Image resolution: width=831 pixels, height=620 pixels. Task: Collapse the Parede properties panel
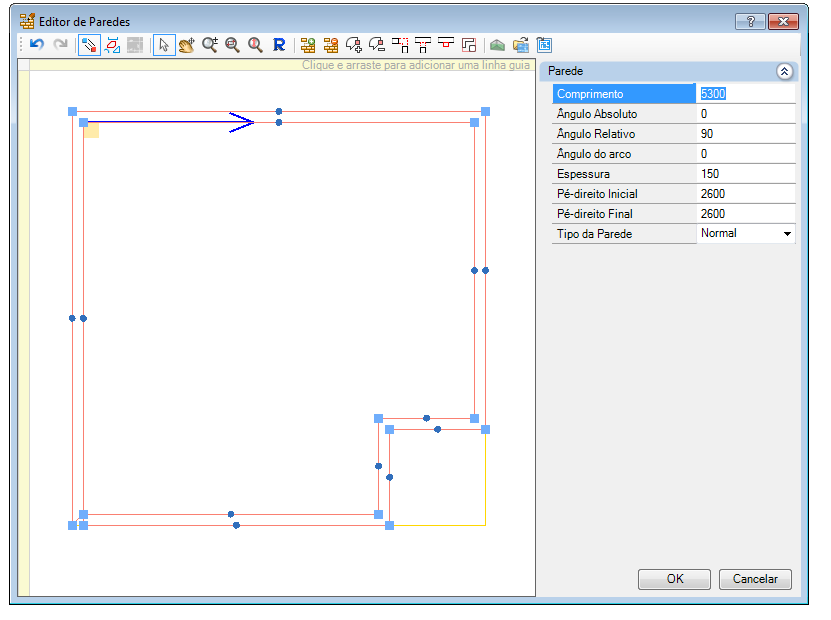click(784, 72)
